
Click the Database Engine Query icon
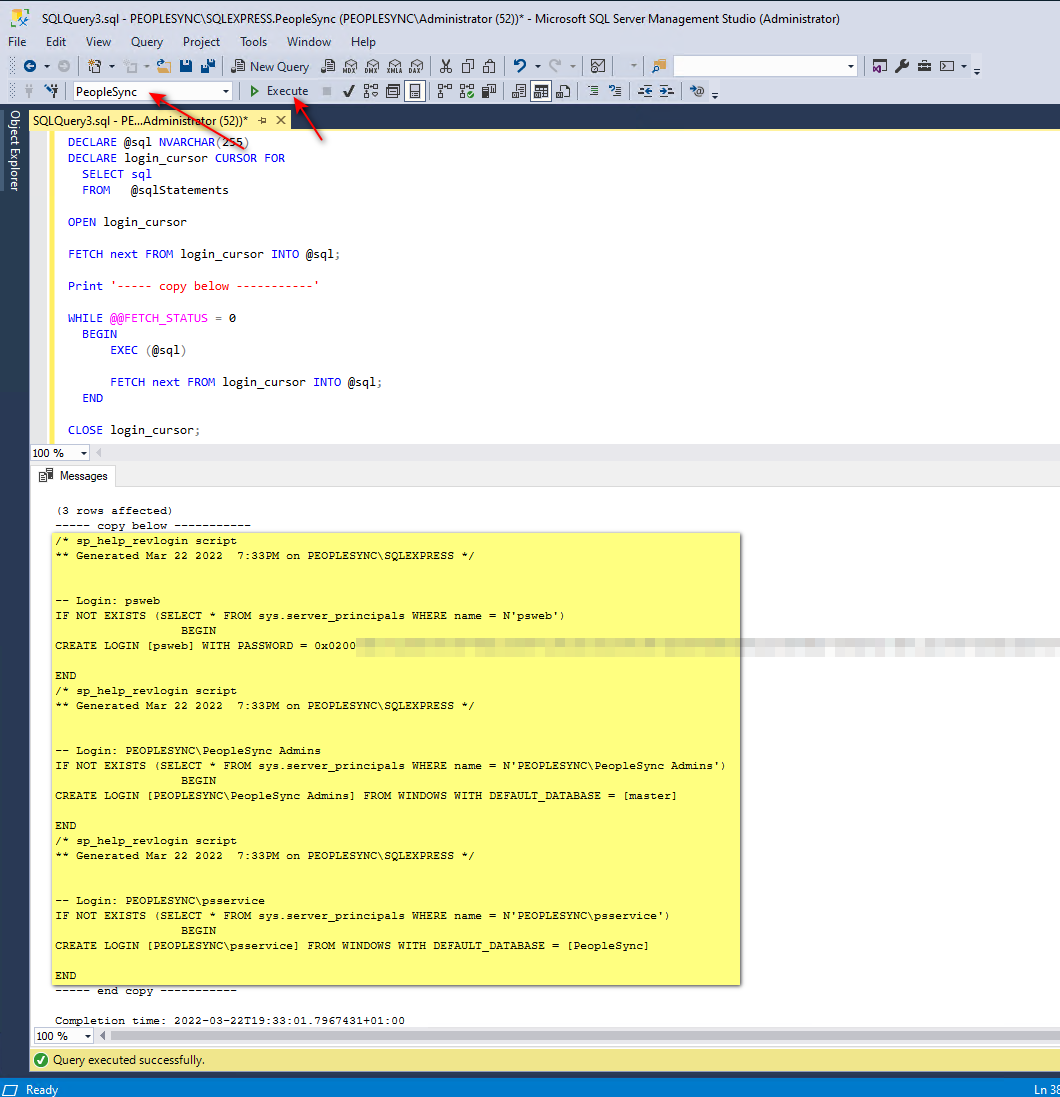(x=327, y=66)
